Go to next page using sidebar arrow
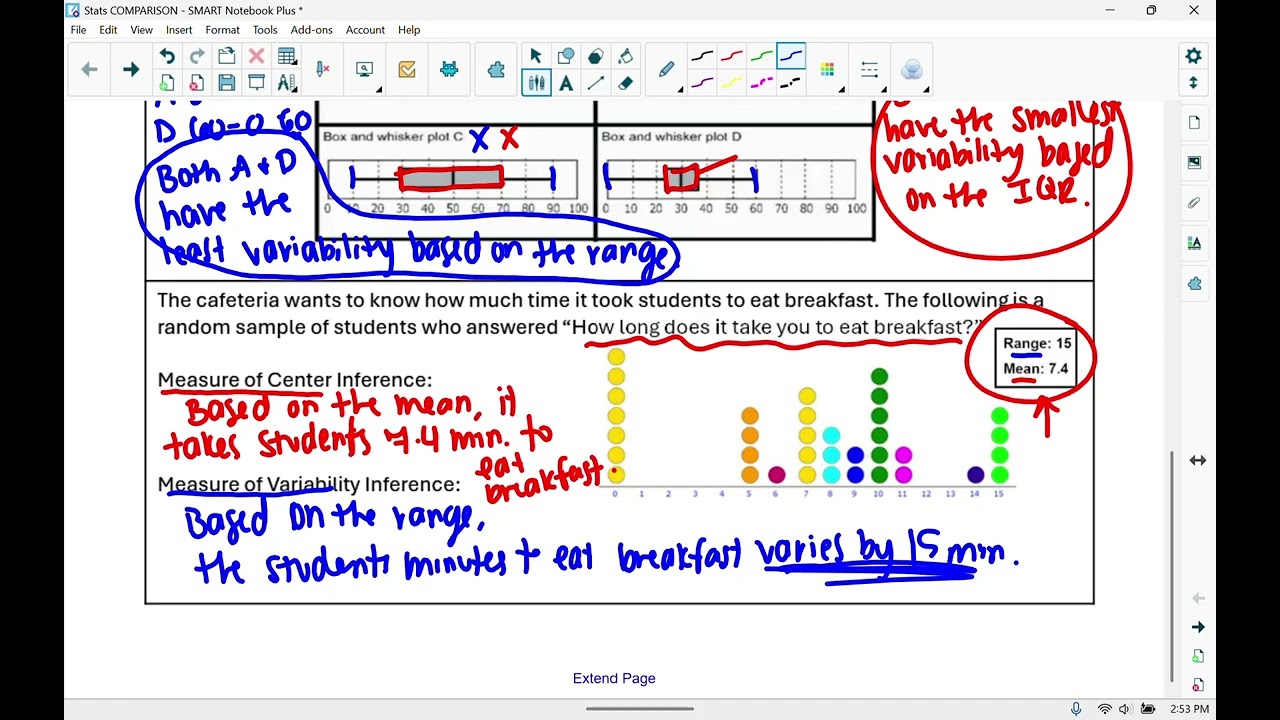 pyautogui.click(x=1198, y=627)
